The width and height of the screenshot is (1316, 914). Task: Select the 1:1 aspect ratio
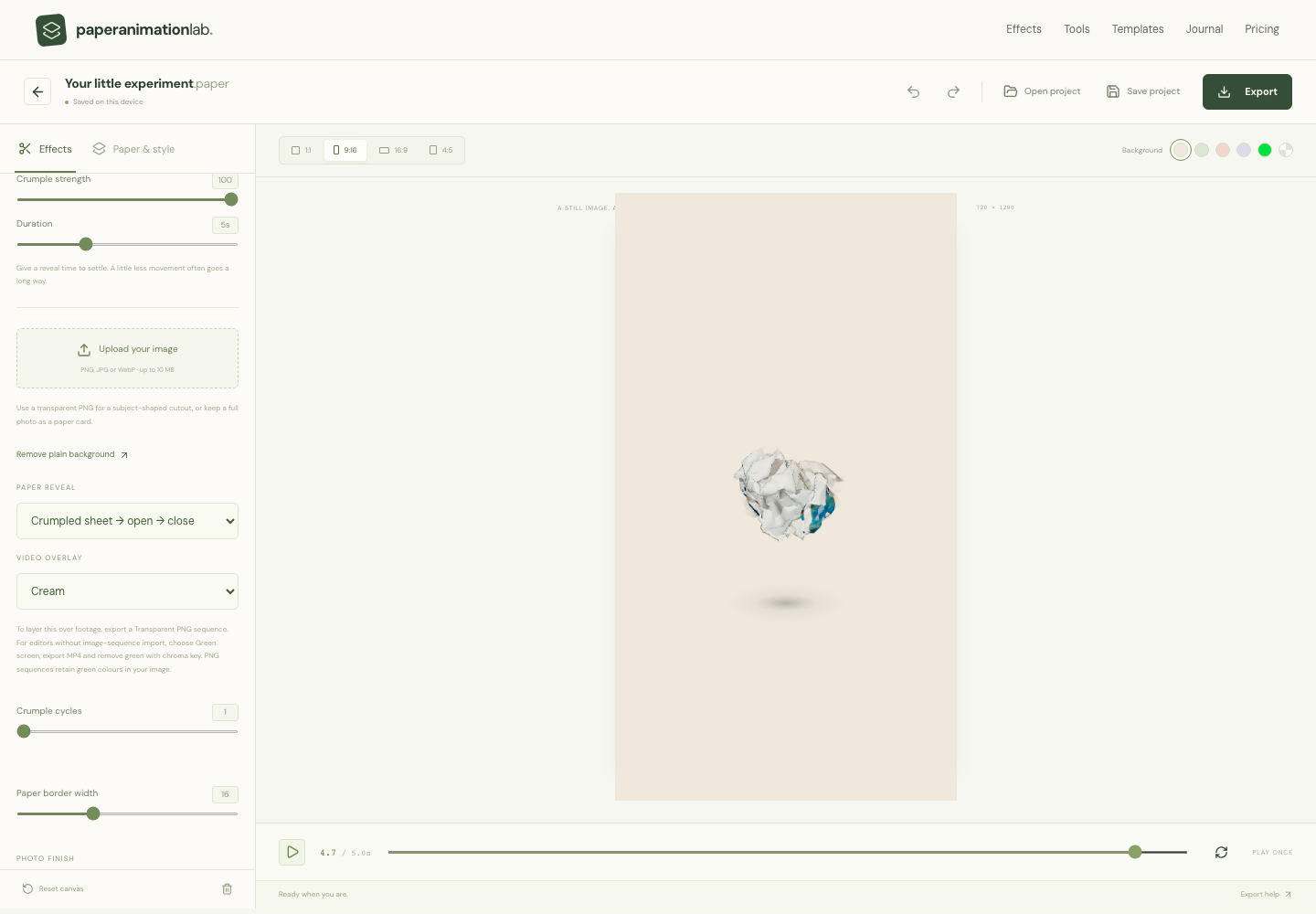302,150
